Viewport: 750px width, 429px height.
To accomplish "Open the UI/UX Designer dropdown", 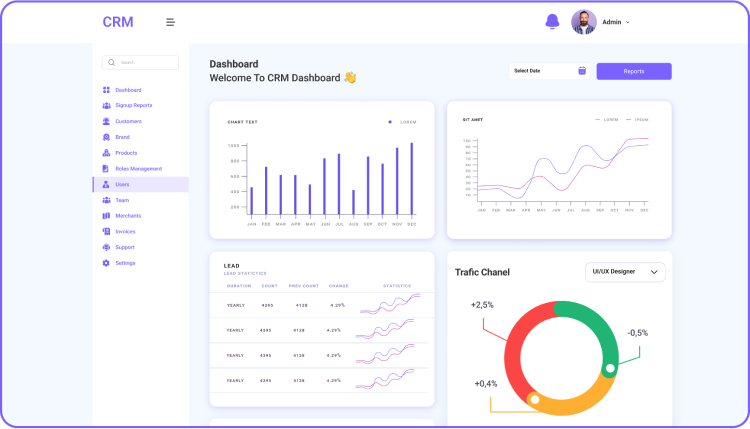I will pos(625,272).
